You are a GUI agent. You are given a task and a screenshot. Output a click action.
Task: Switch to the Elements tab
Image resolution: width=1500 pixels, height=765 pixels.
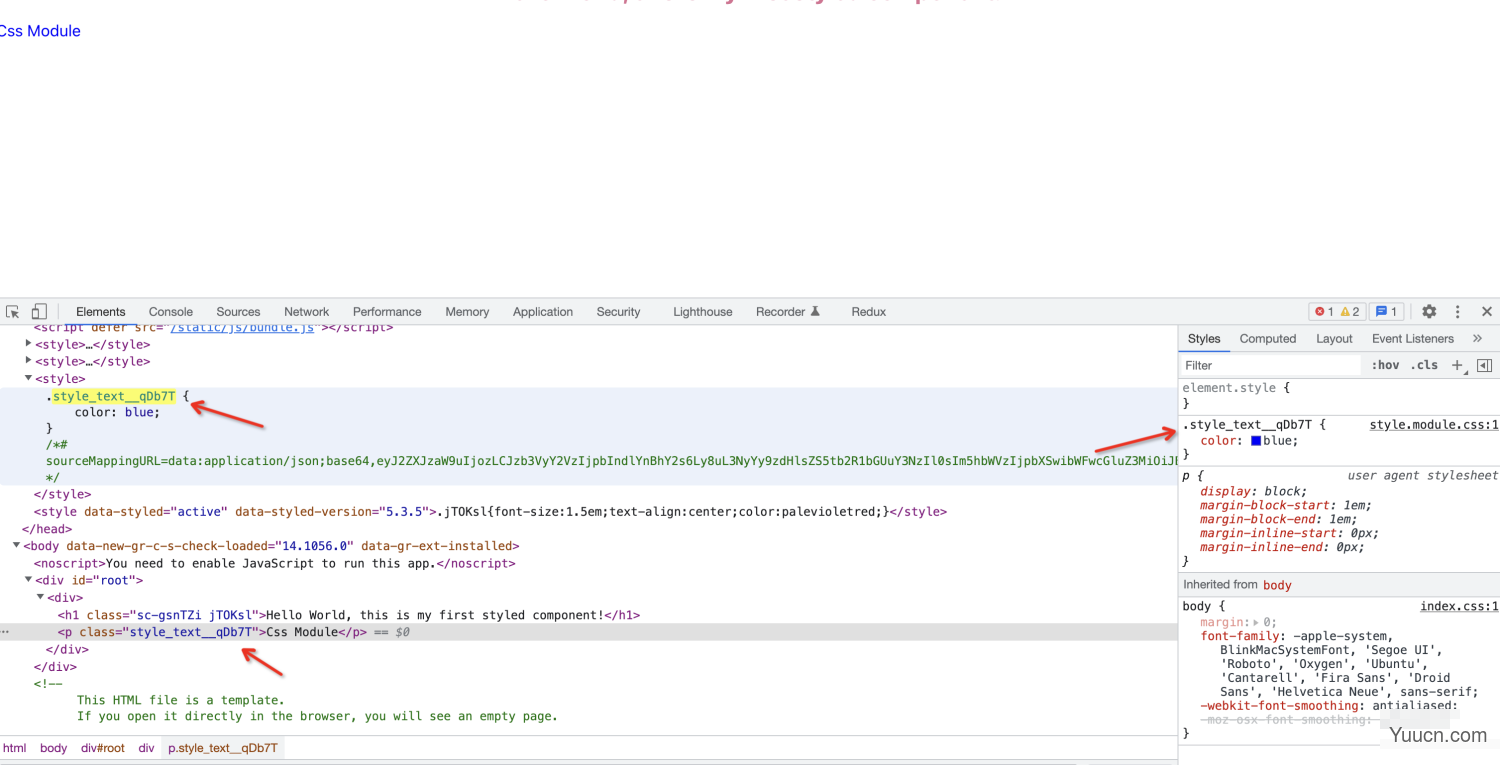point(101,312)
